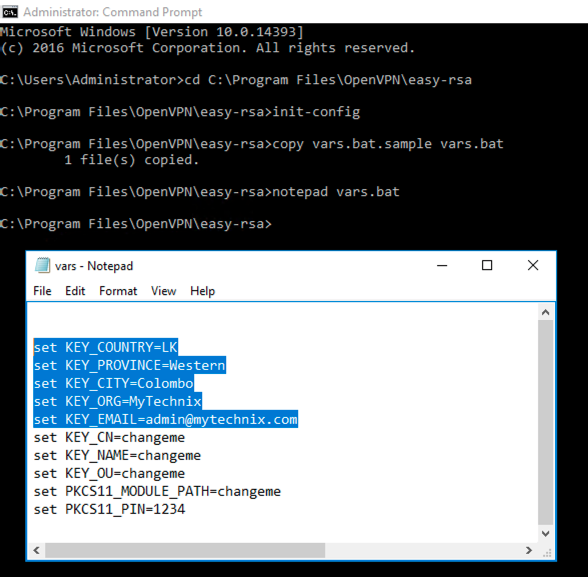This screenshot has height=577, width=588.
Task: Close the vars Notepad window
Action: [533, 265]
